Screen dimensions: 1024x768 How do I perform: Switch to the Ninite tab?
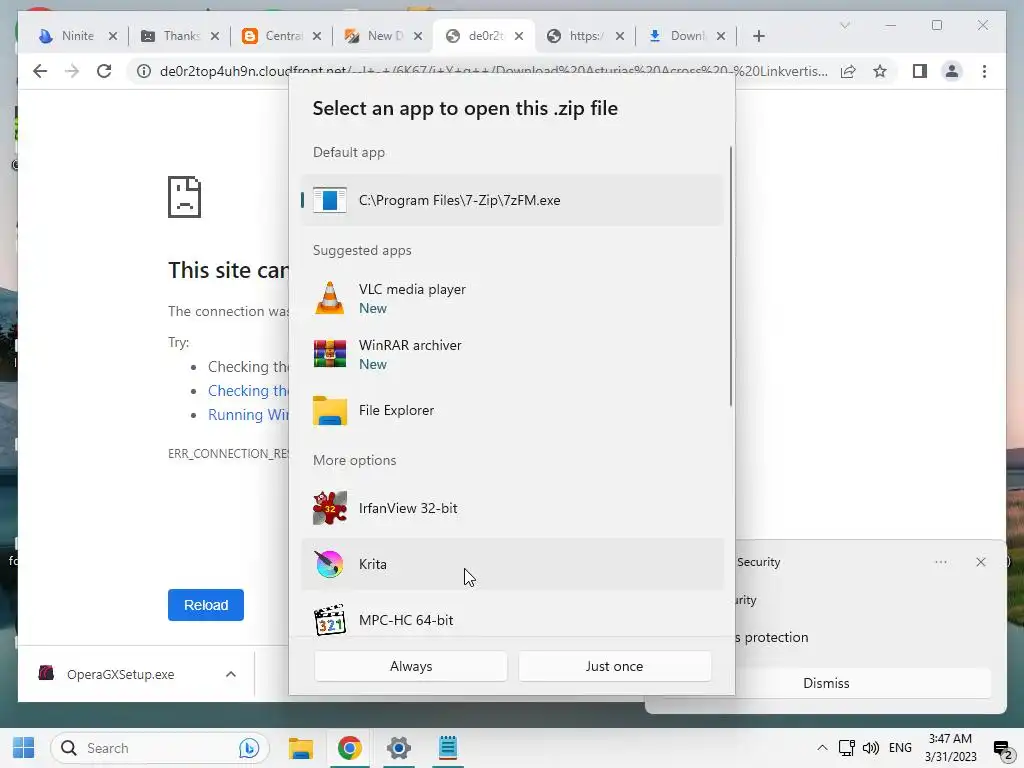tap(77, 36)
